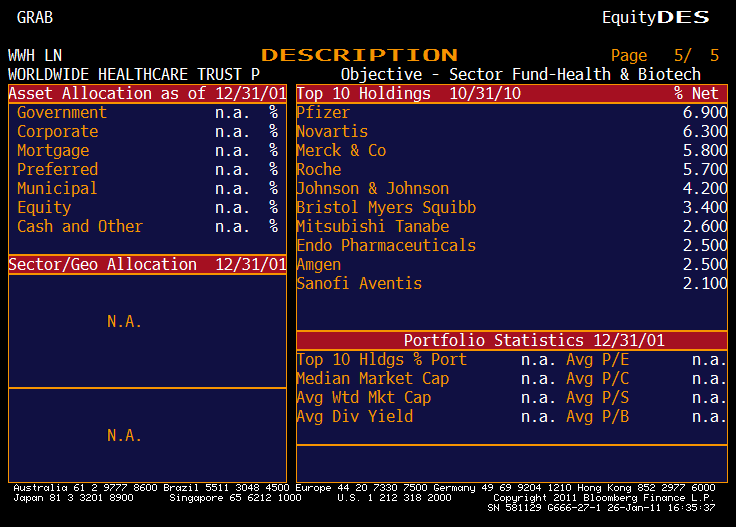The width and height of the screenshot is (736, 527).
Task: Select the WWH LN ticker text
Action: pyautogui.click(x=35, y=55)
